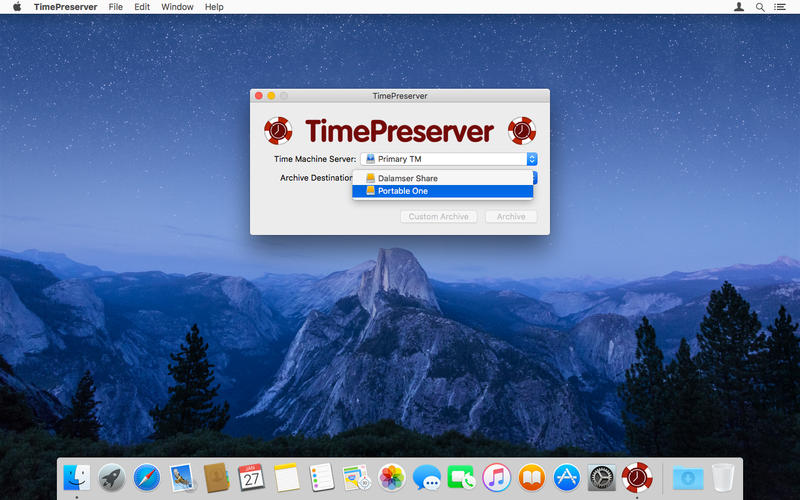Launch Safari from the dock
The image size is (800, 500).
click(147, 477)
